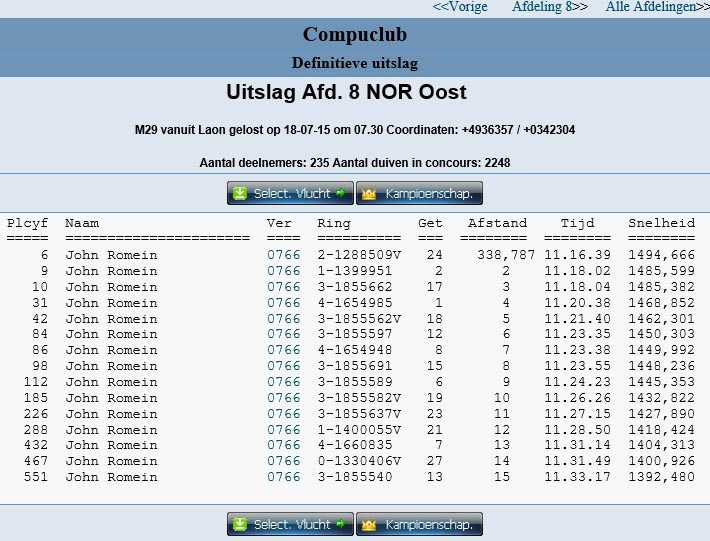Click arrival time 11.26.26
This screenshot has width=710, height=541.
coord(577,397)
